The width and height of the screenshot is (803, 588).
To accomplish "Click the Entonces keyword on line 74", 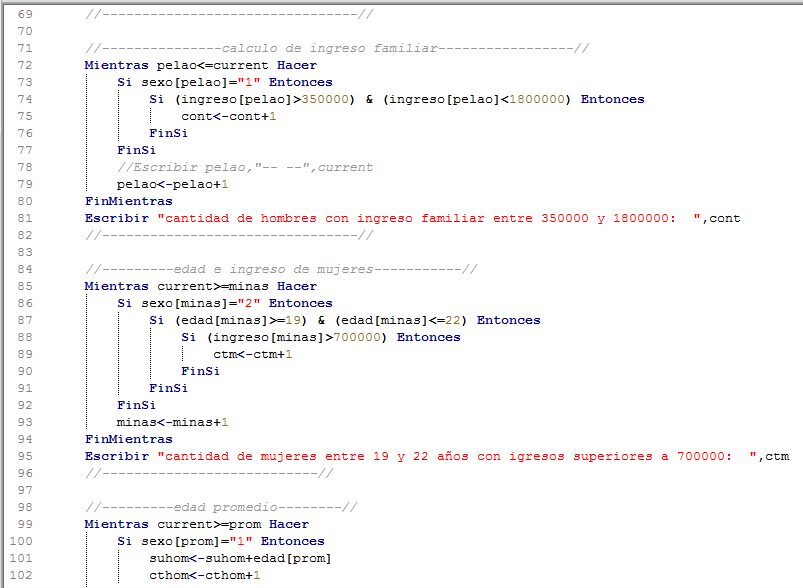I will (612, 99).
